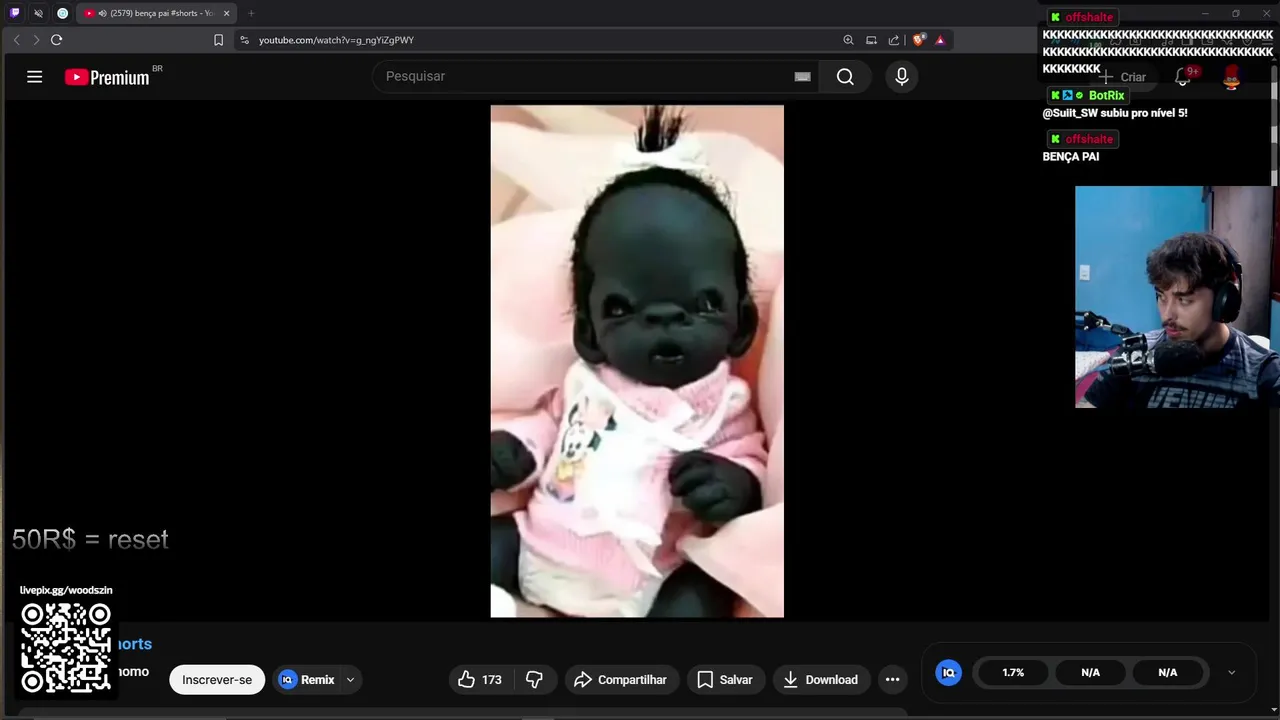Open the account avatar menu

(1232, 77)
